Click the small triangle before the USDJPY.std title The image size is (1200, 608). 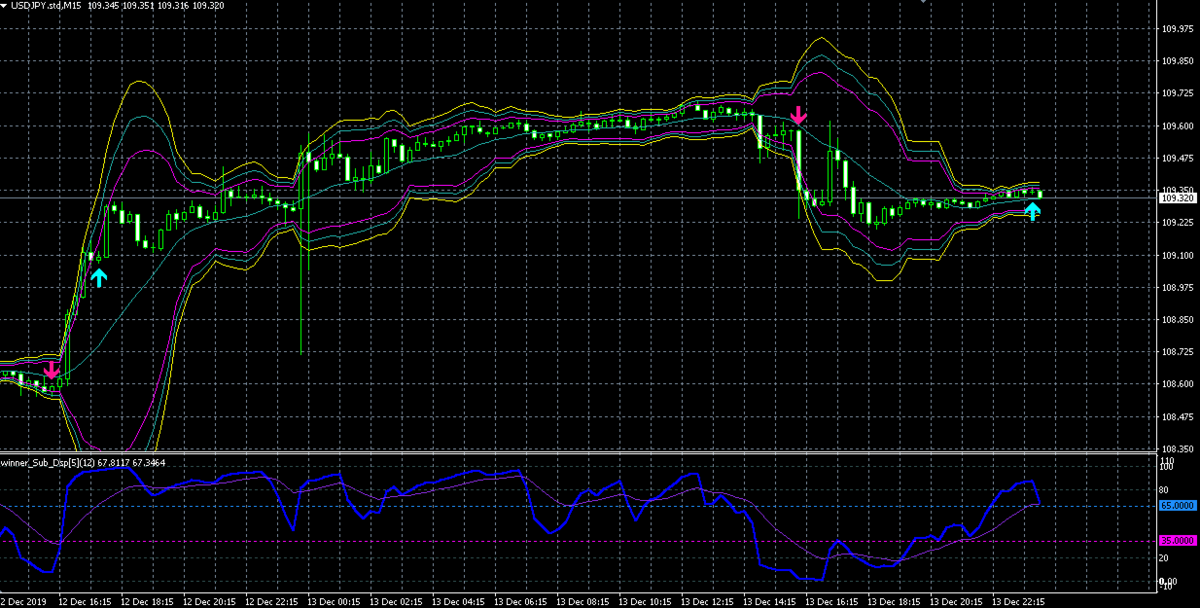5,7
